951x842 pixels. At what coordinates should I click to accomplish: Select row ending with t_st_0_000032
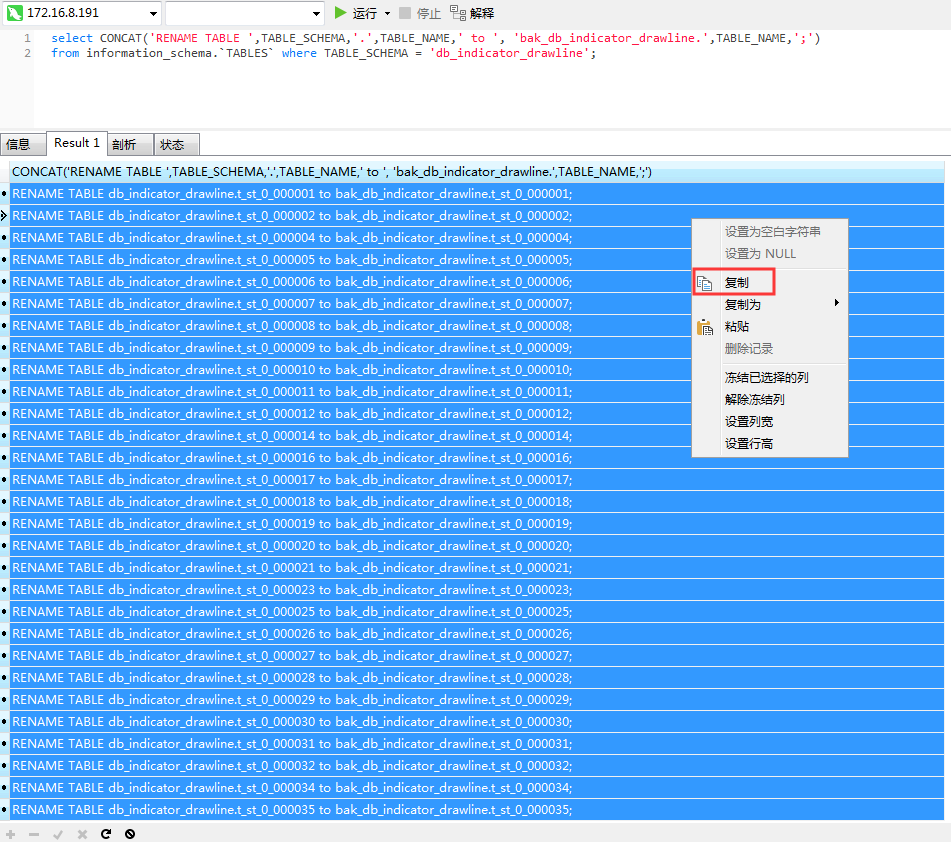click(477, 766)
